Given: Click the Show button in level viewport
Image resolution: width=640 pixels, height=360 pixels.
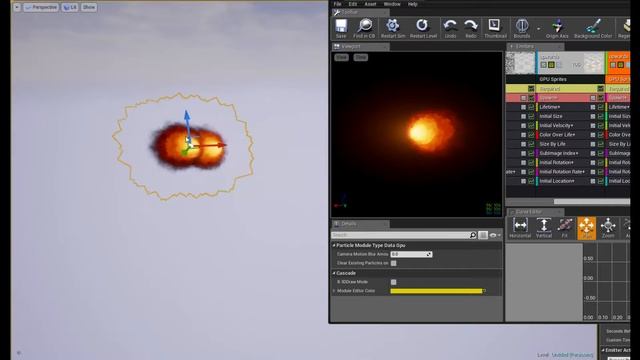Looking at the screenshot, I should point(89,7).
